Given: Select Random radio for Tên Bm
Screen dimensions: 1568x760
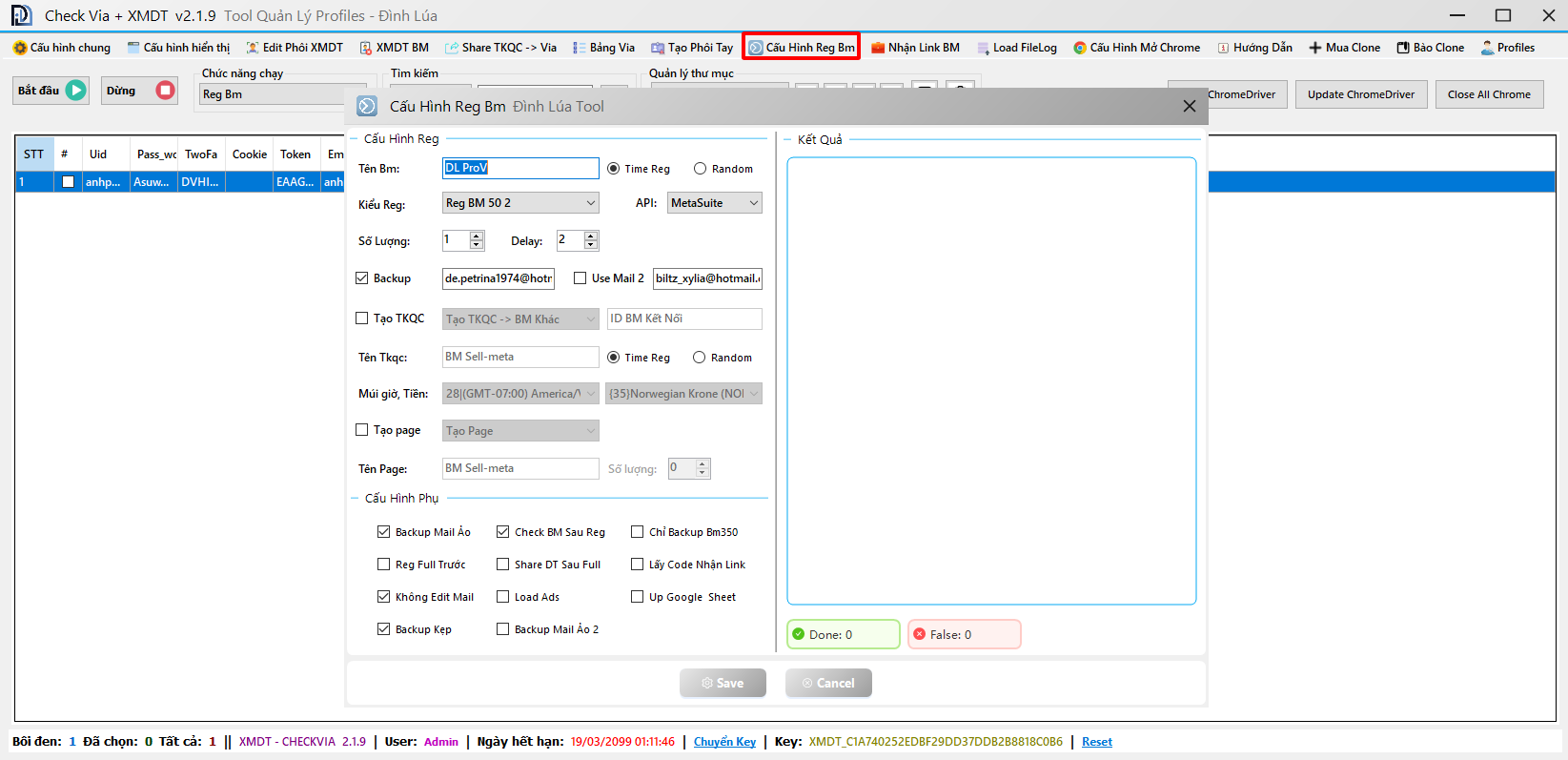Looking at the screenshot, I should tap(701, 169).
